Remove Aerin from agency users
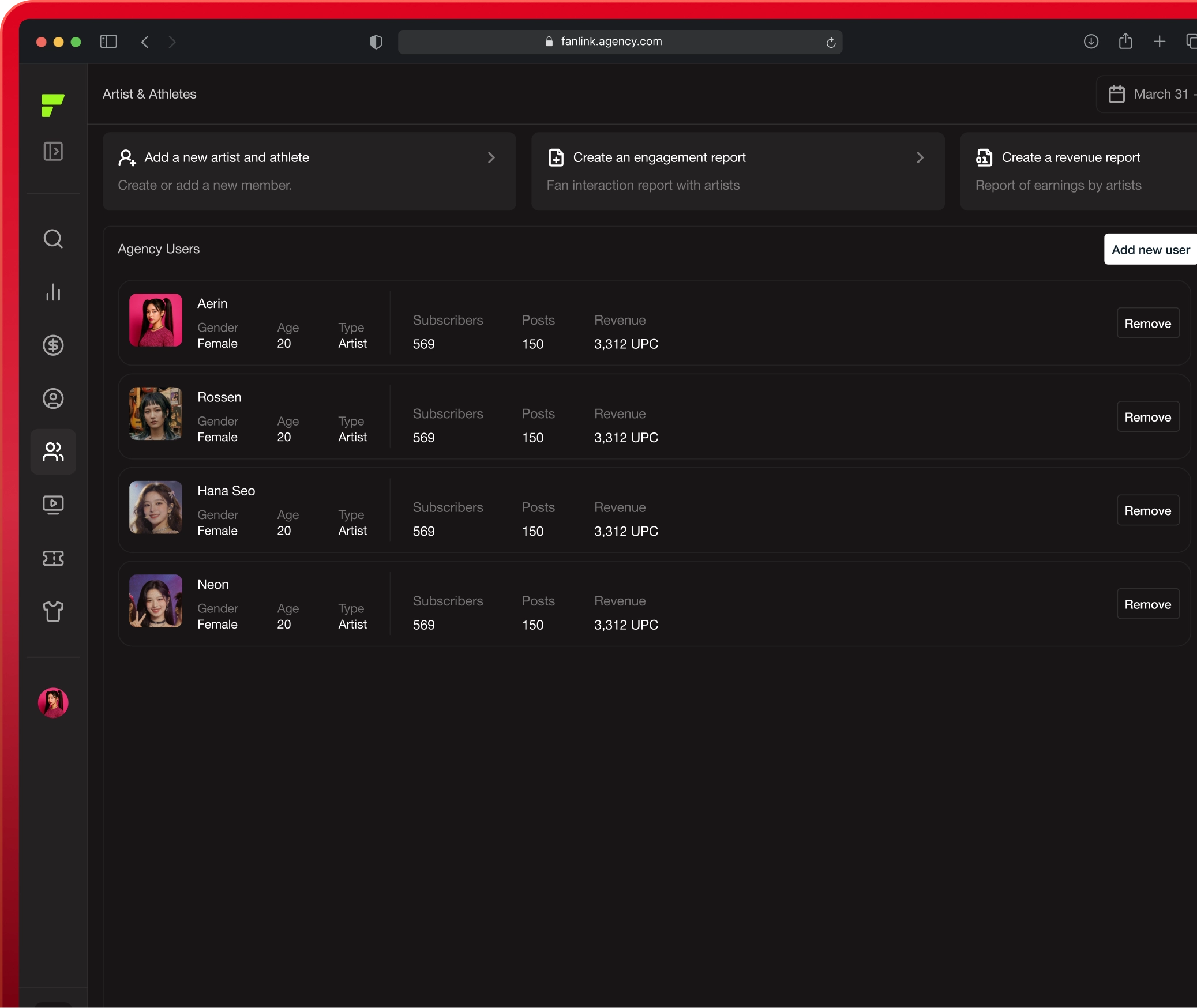Screen dimensions: 1197x1008 tap(1148, 323)
